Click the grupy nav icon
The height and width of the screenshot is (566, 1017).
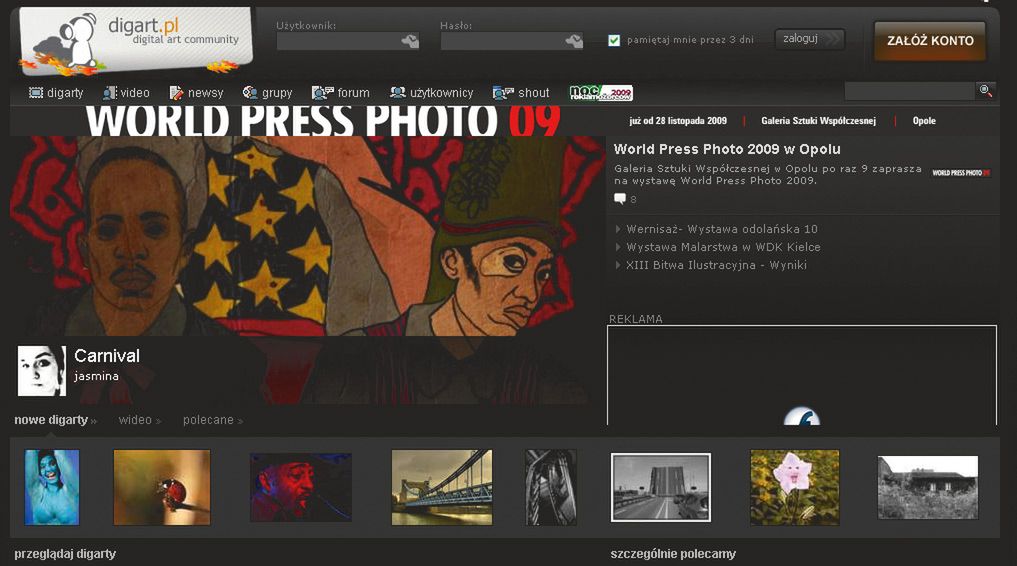250,93
